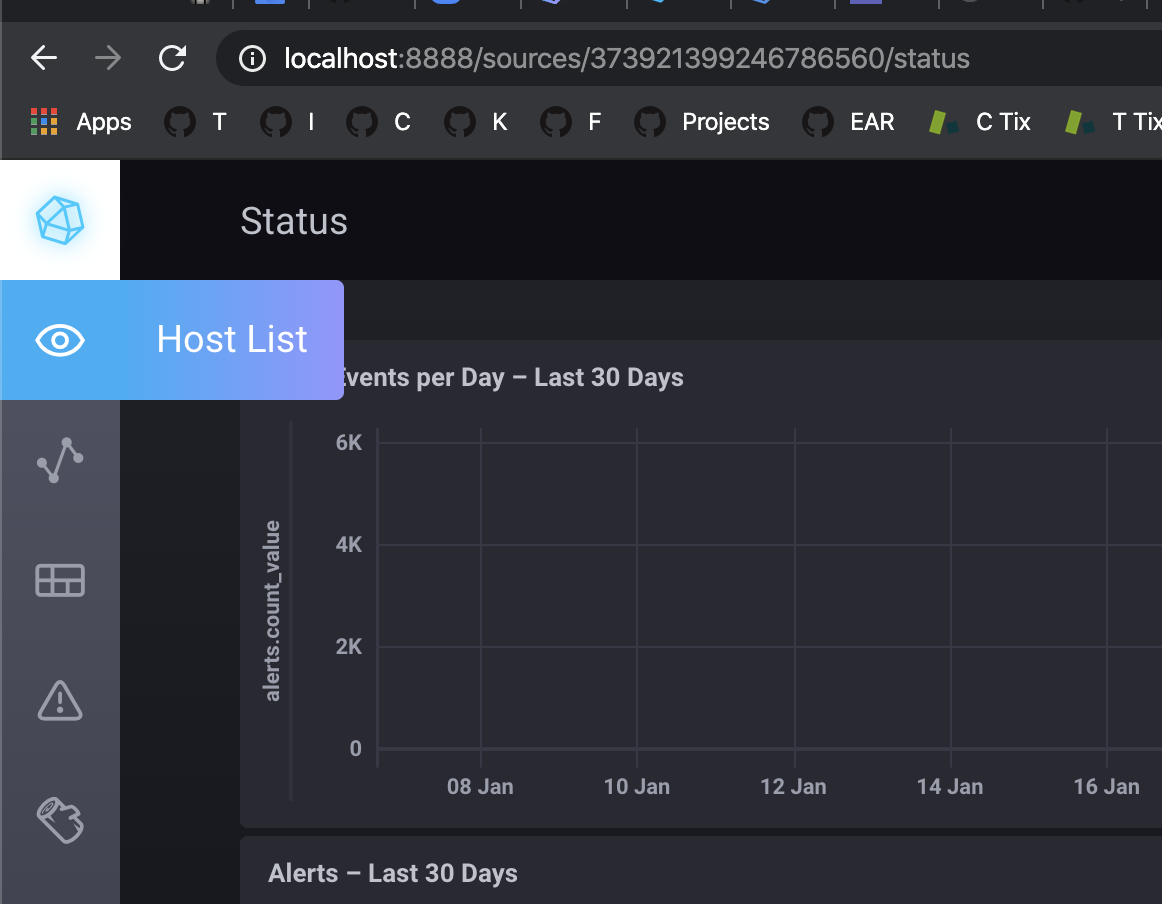Screen dimensions: 1162x904
Task: Open the EAR bookmark
Action: (x=849, y=121)
